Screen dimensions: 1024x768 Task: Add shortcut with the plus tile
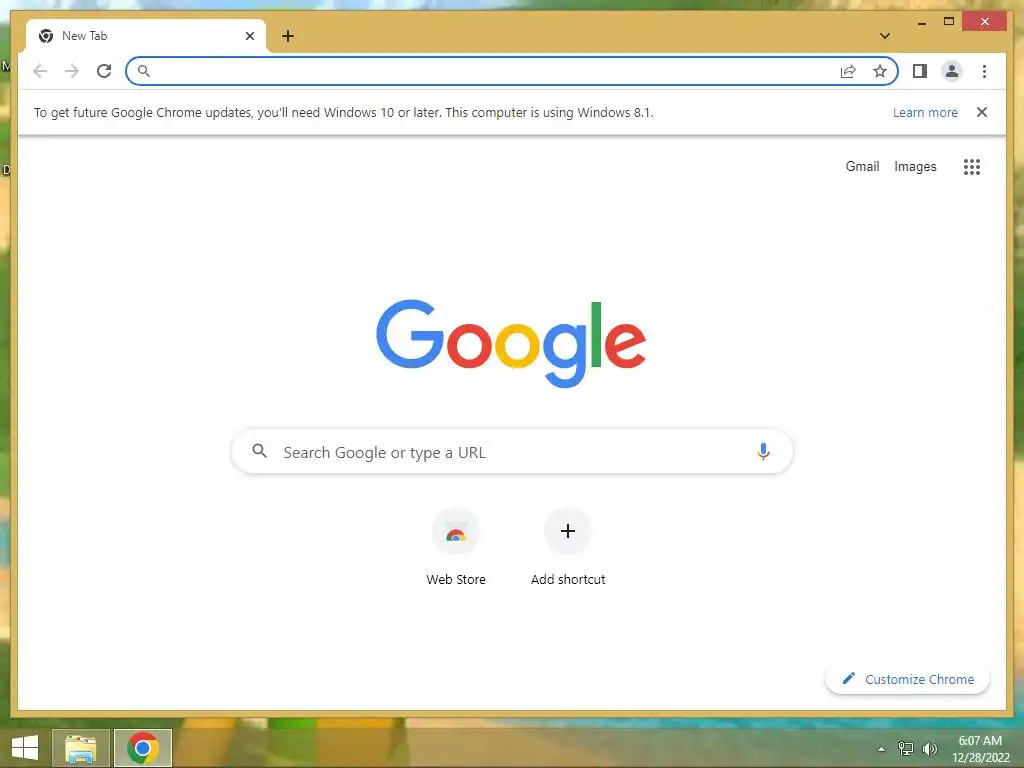[568, 548]
